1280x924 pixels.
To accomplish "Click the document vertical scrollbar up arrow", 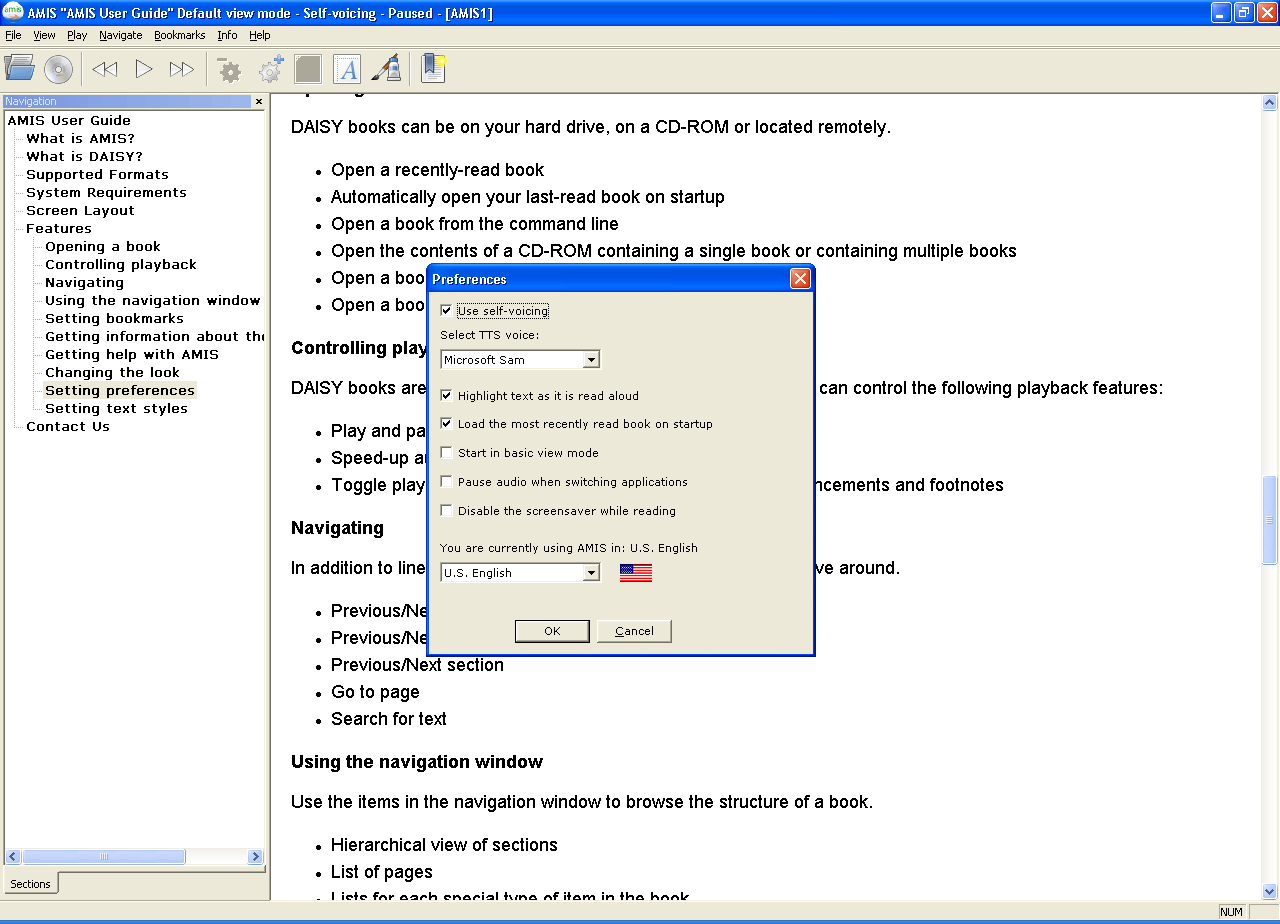I will tap(1270, 102).
